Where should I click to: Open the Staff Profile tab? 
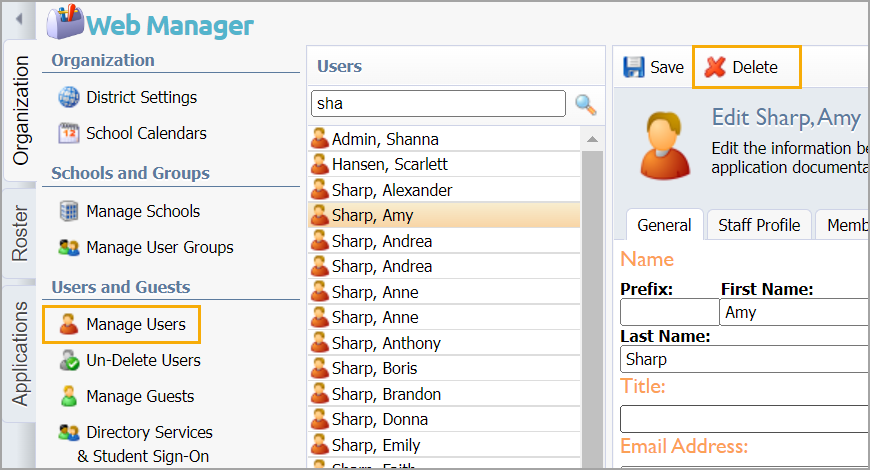[x=759, y=225]
